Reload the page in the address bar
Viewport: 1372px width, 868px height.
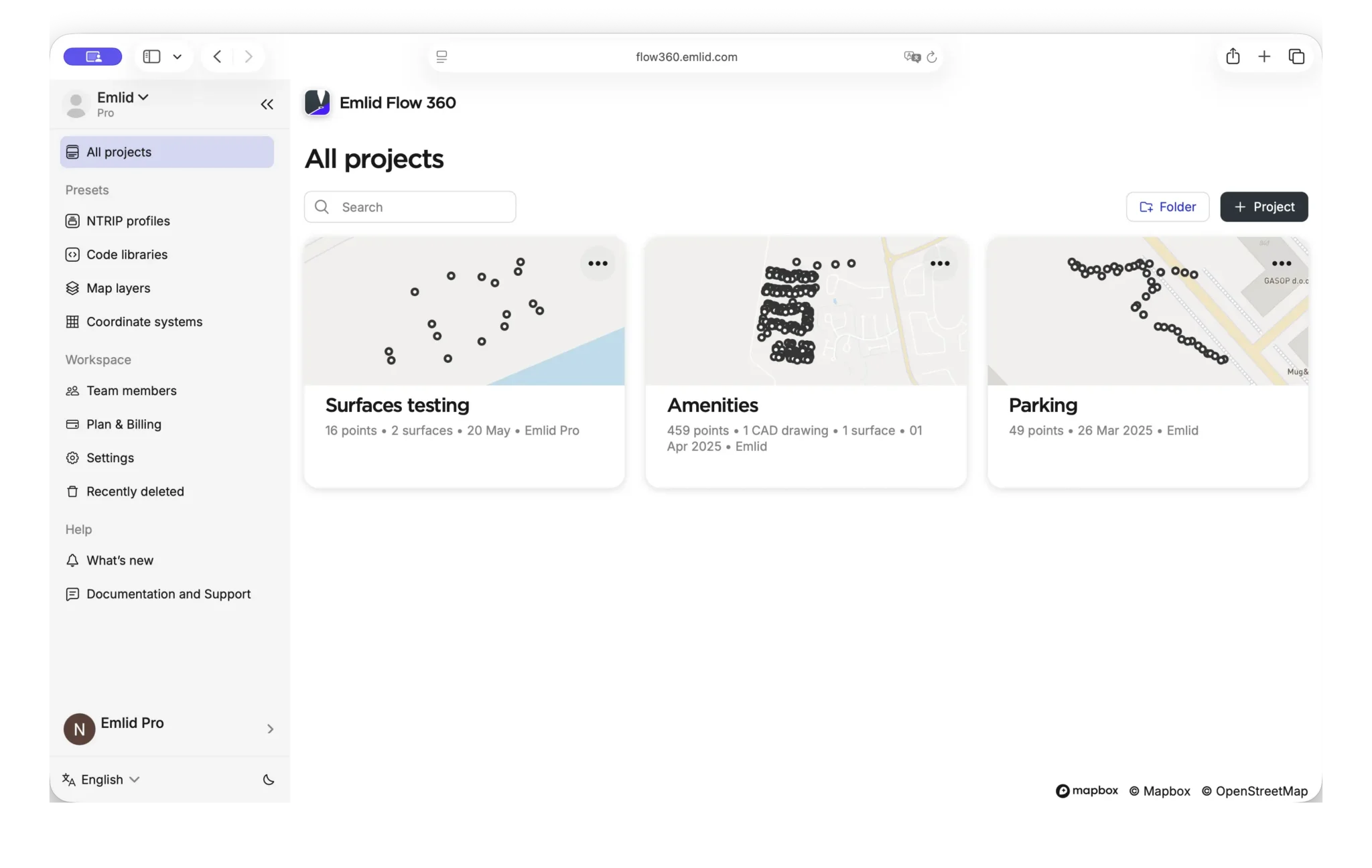[931, 57]
